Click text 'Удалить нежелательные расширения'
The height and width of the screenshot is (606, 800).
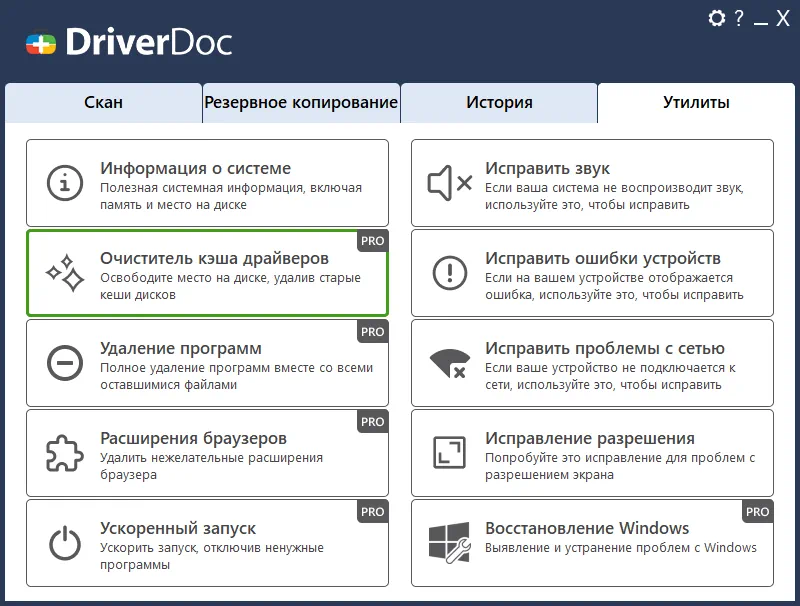(211, 458)
